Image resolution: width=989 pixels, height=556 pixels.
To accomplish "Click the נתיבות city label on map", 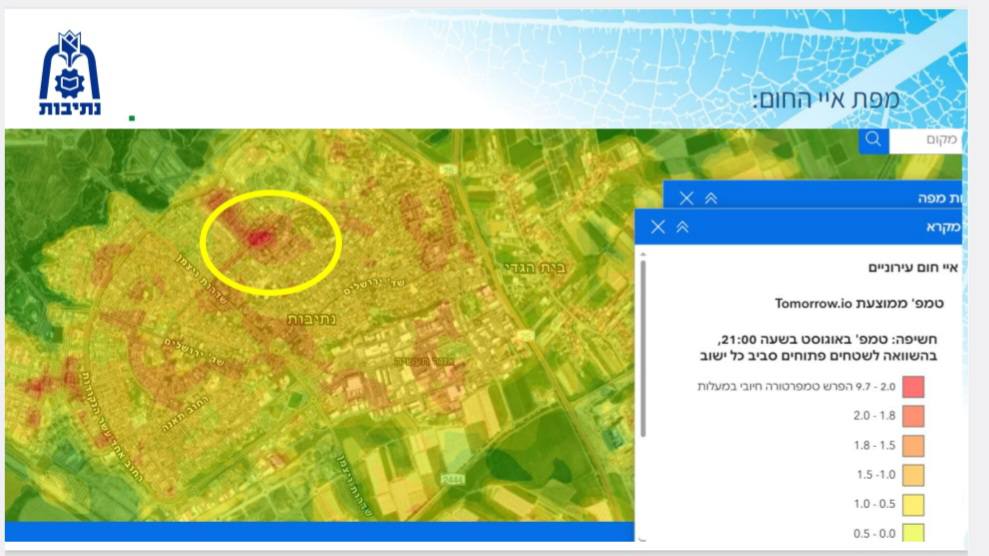I will (x=312, y=320).
